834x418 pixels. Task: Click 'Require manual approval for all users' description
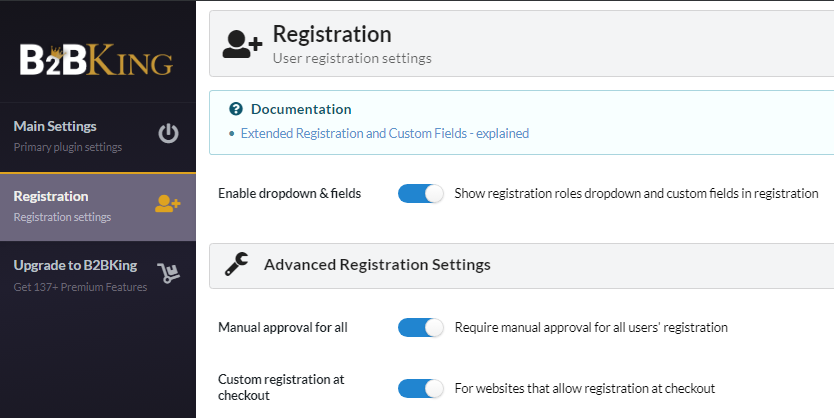pyautogui.click(x=591, y=328)
